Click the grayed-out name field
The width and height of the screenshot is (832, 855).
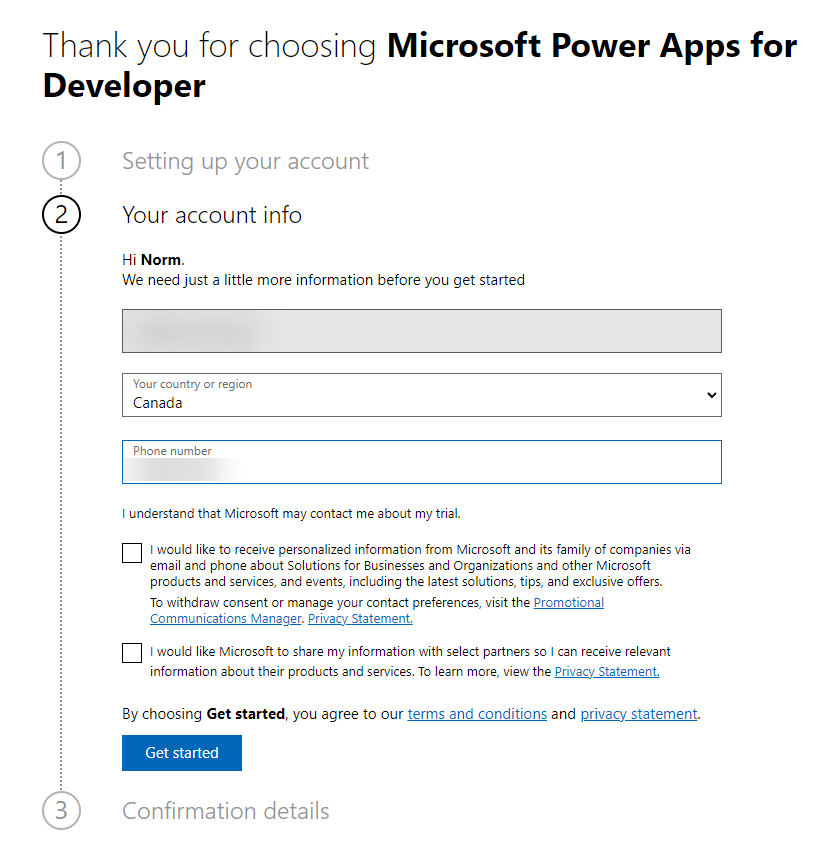(x=420, y=330)
